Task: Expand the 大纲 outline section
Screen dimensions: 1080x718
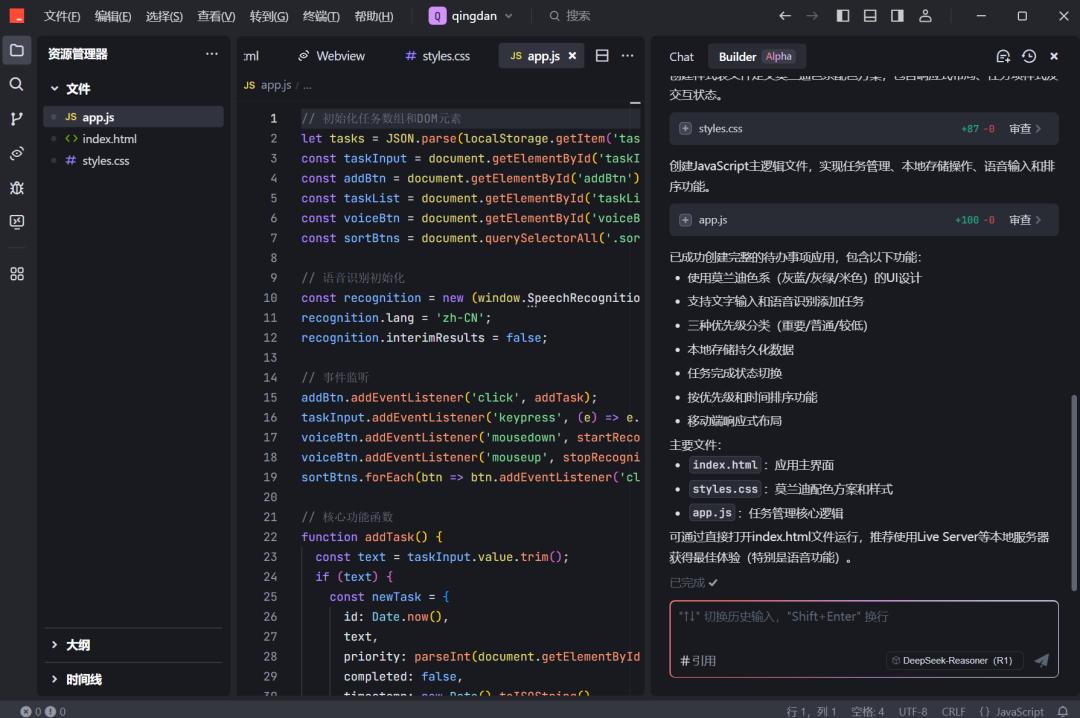Action: (x=78, y=645)
